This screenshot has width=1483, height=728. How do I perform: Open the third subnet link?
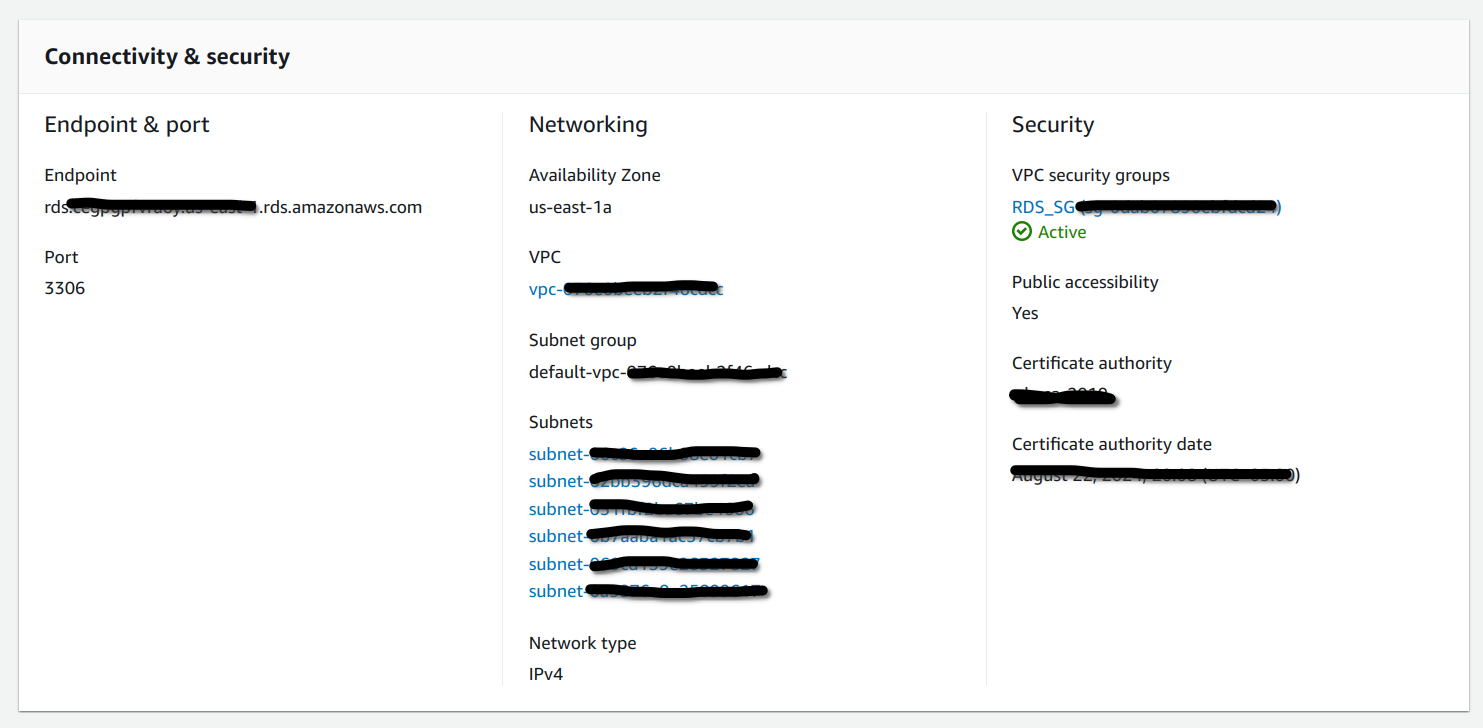tap(644, 508)
